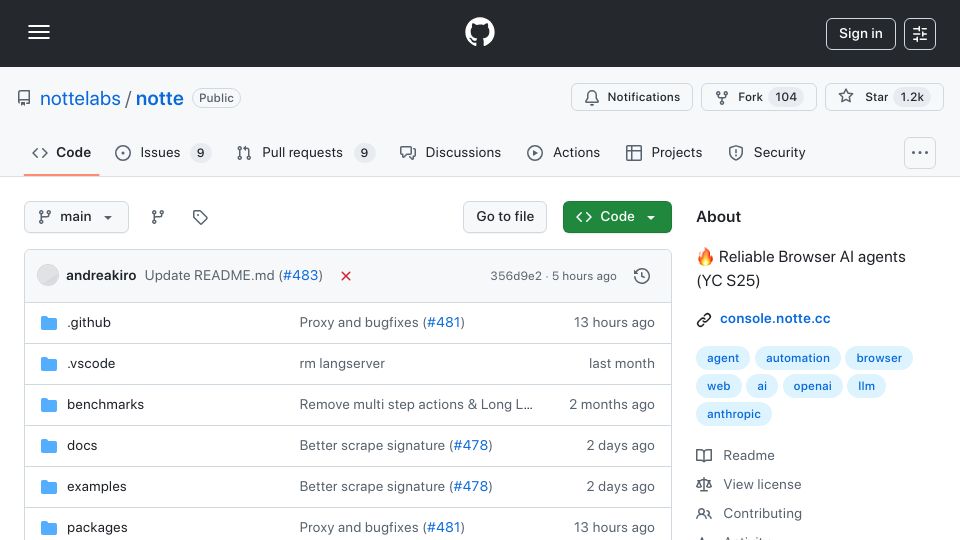Open #481 link in packages row
Viewport: 960px width, 540px height.
(x=443, y=528)
